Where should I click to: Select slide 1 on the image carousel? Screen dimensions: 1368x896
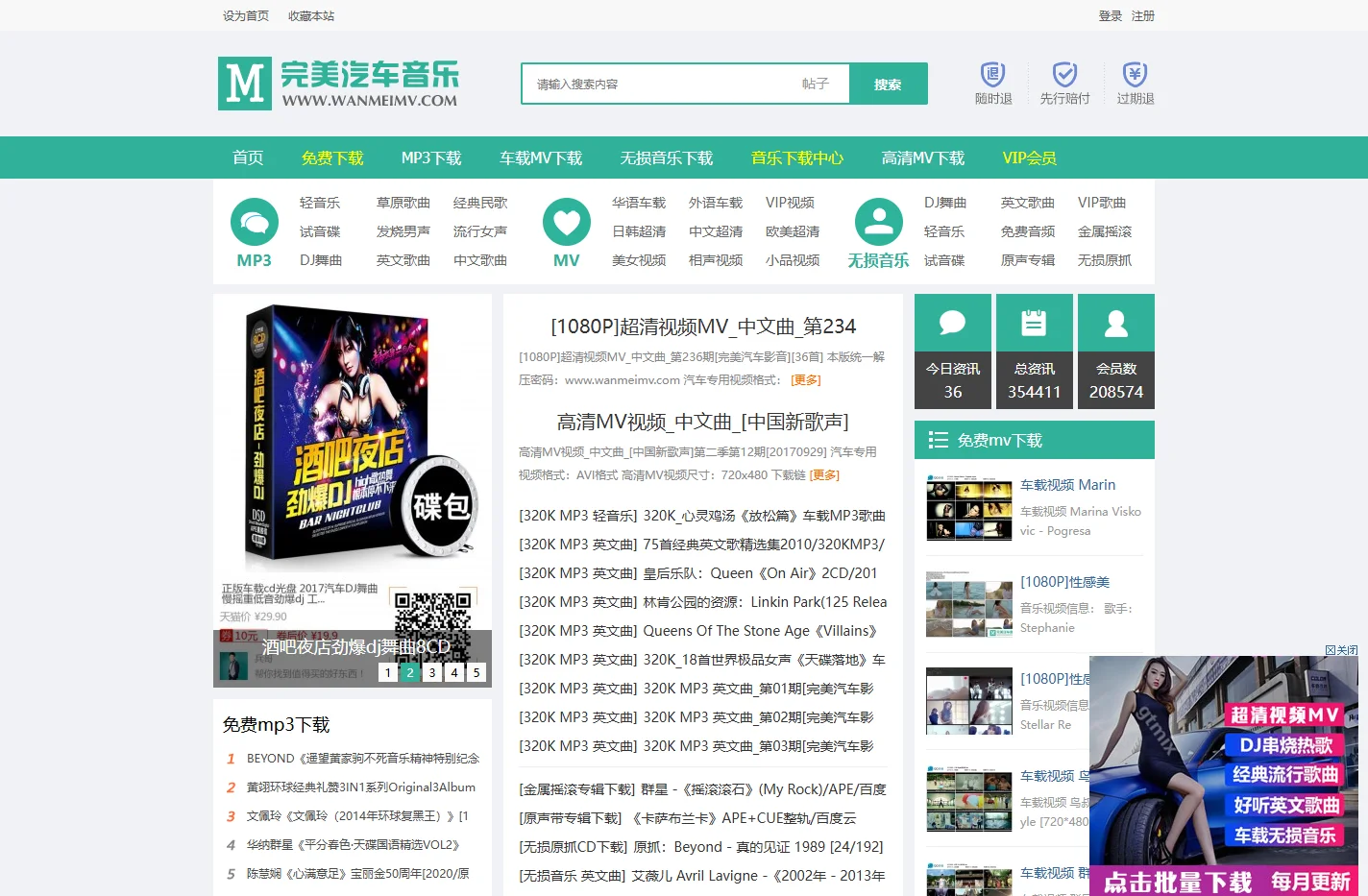tap(388, 673)
